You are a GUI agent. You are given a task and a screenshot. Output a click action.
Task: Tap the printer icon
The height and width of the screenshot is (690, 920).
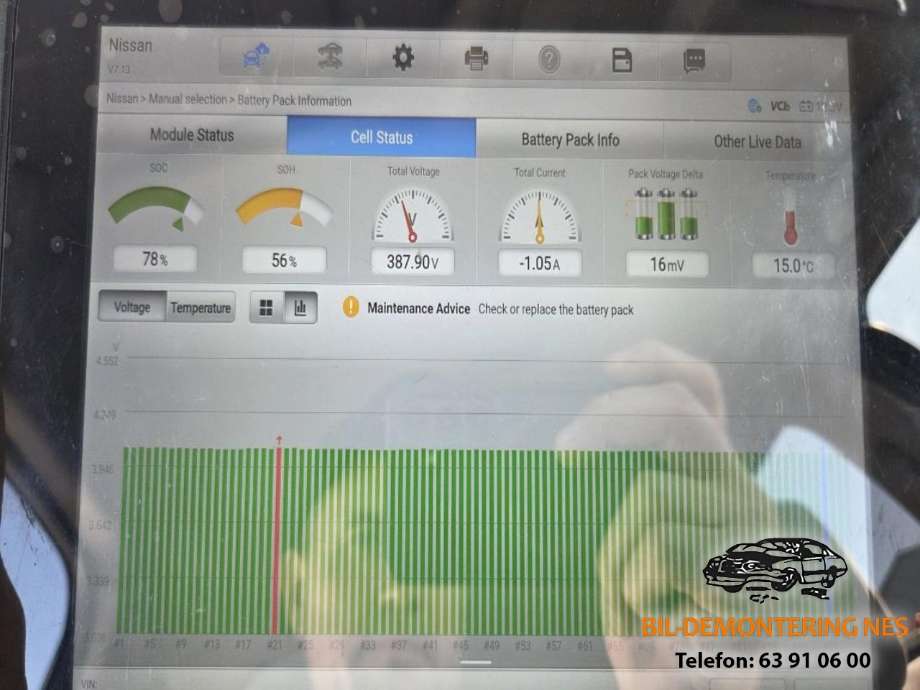pos(476,59)
